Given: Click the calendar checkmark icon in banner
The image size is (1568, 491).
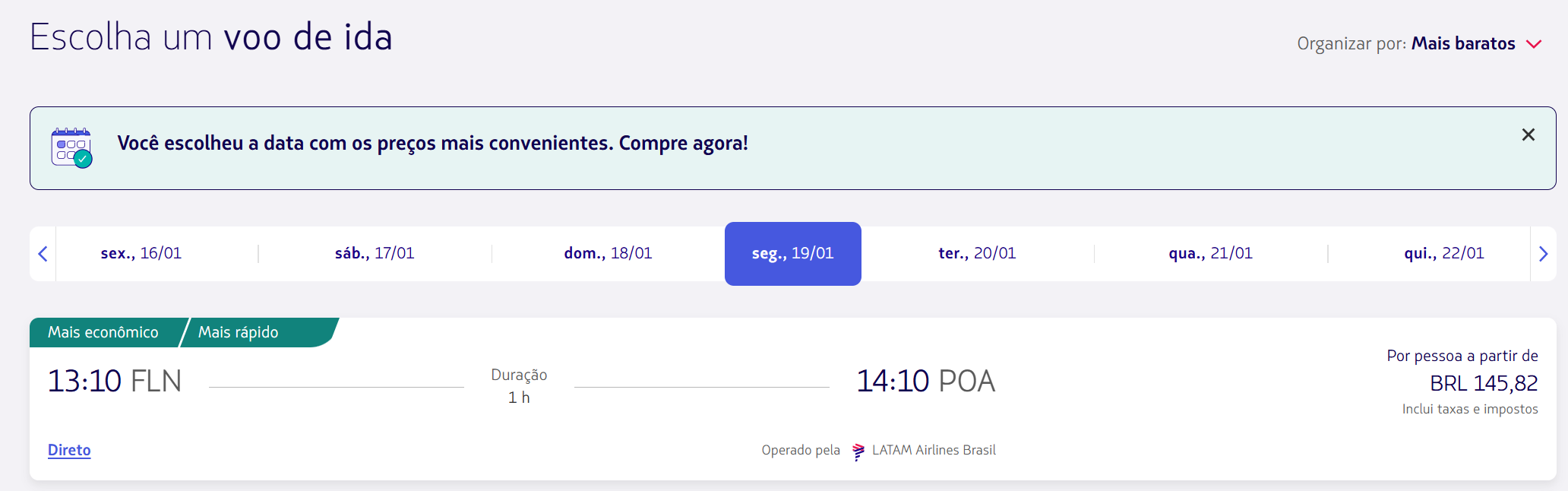Looking at the screenshot, I should 71,147.
